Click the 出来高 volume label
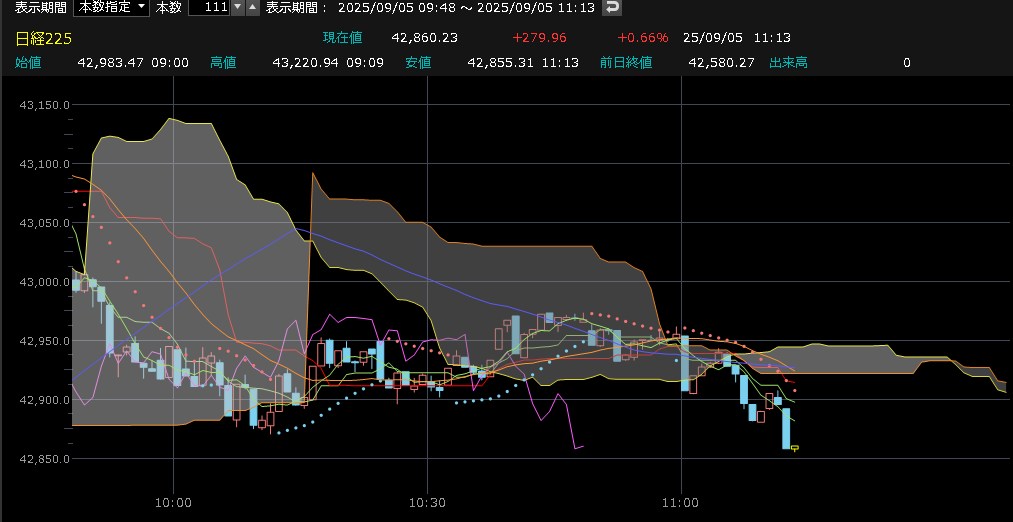The height and width of the screenshot is (522, 1013). (788, 63)
